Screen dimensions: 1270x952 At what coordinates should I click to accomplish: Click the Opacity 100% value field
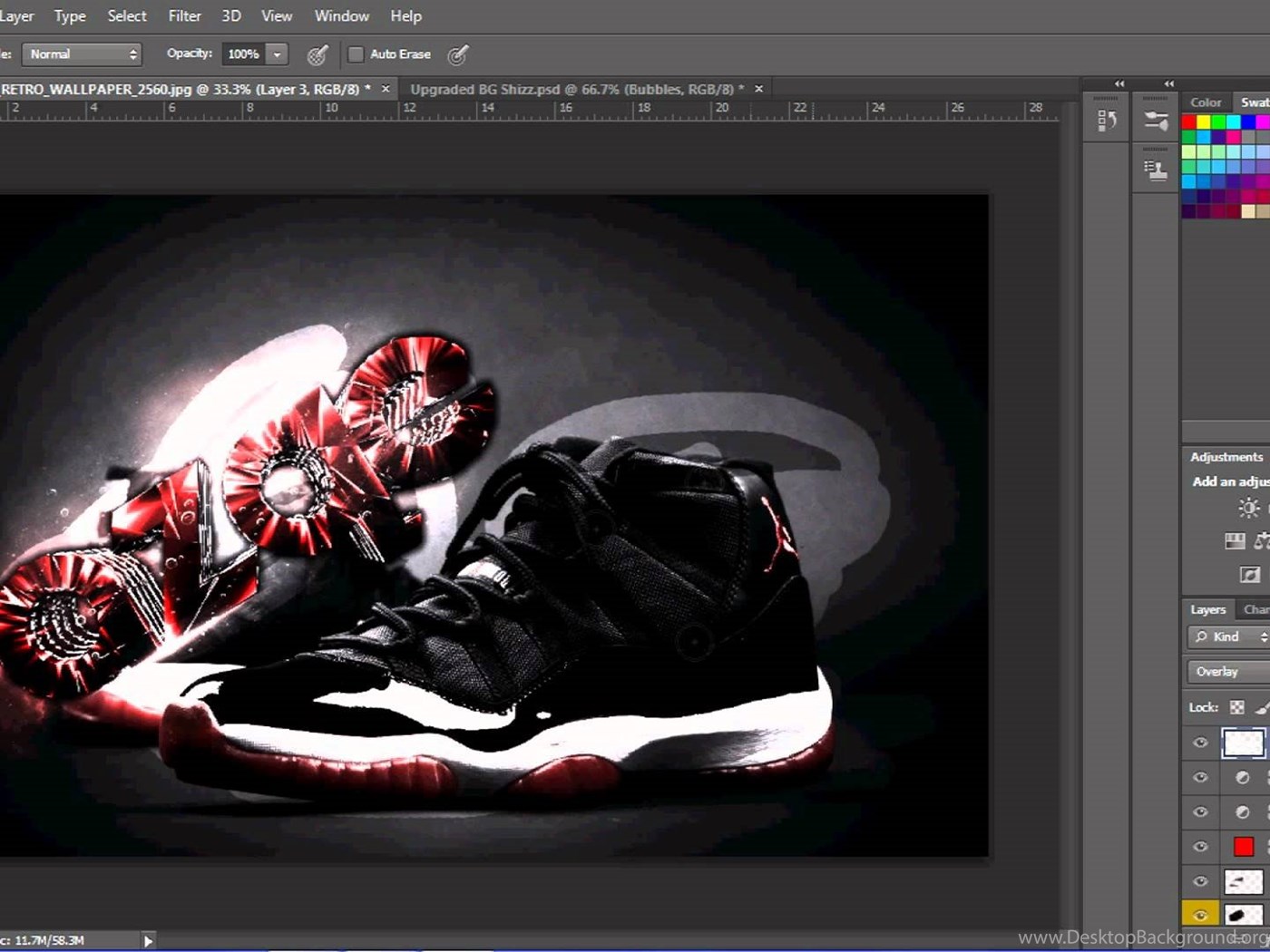pyautogui.click(x=243, y=54)
